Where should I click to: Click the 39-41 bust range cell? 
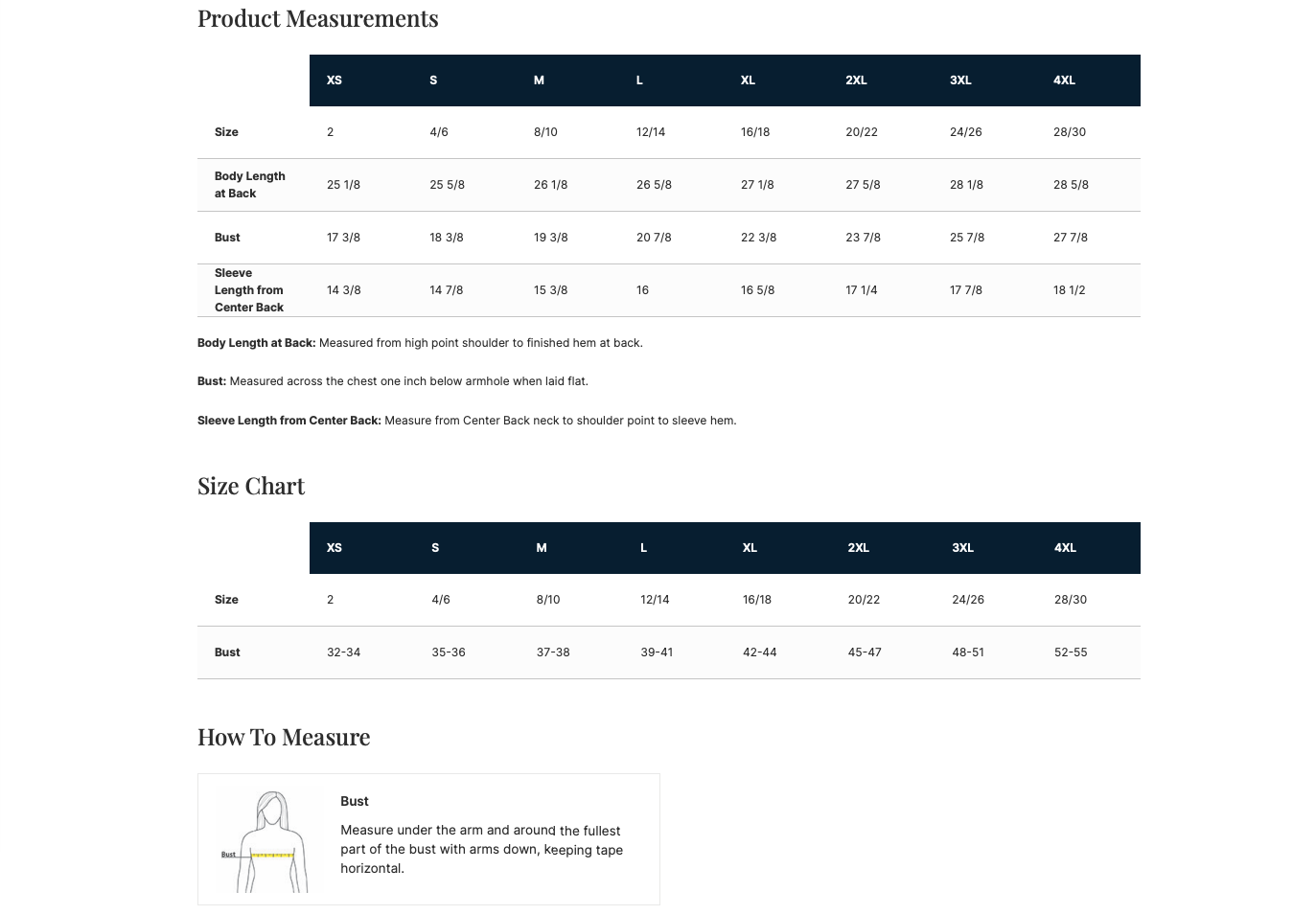coord(657,652)
